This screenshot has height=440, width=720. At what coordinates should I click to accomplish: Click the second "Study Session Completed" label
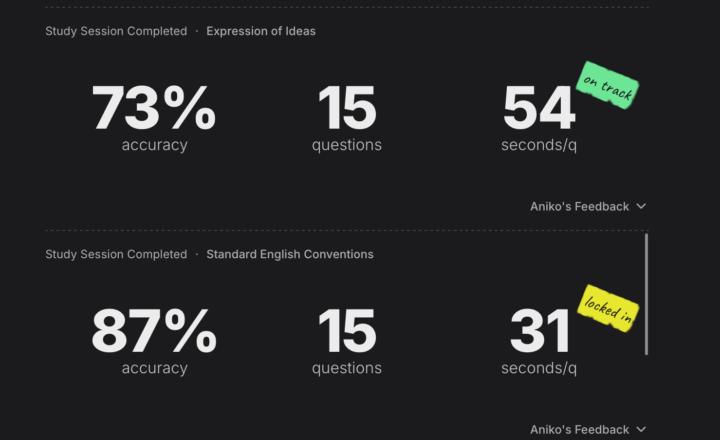point(116,254)
